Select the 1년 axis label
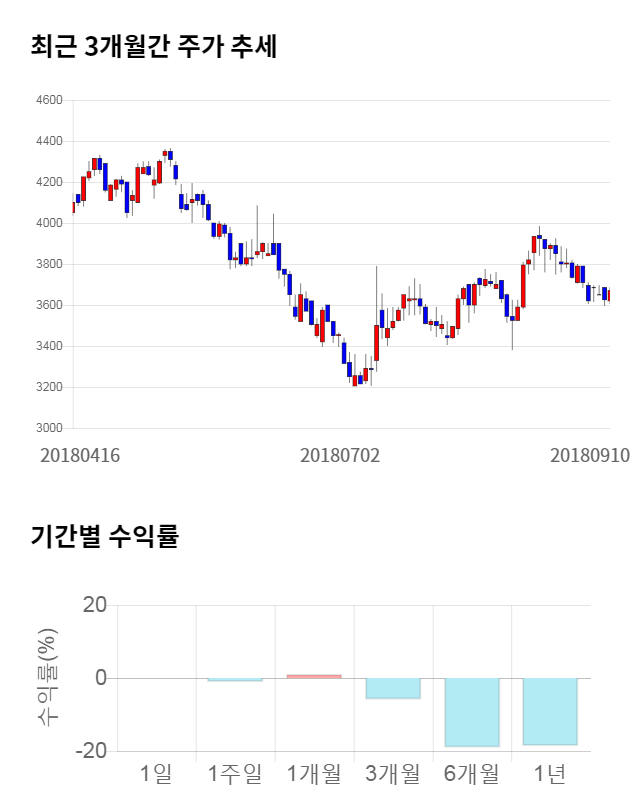Screen dimensions: 640x810 click(550, 773)
